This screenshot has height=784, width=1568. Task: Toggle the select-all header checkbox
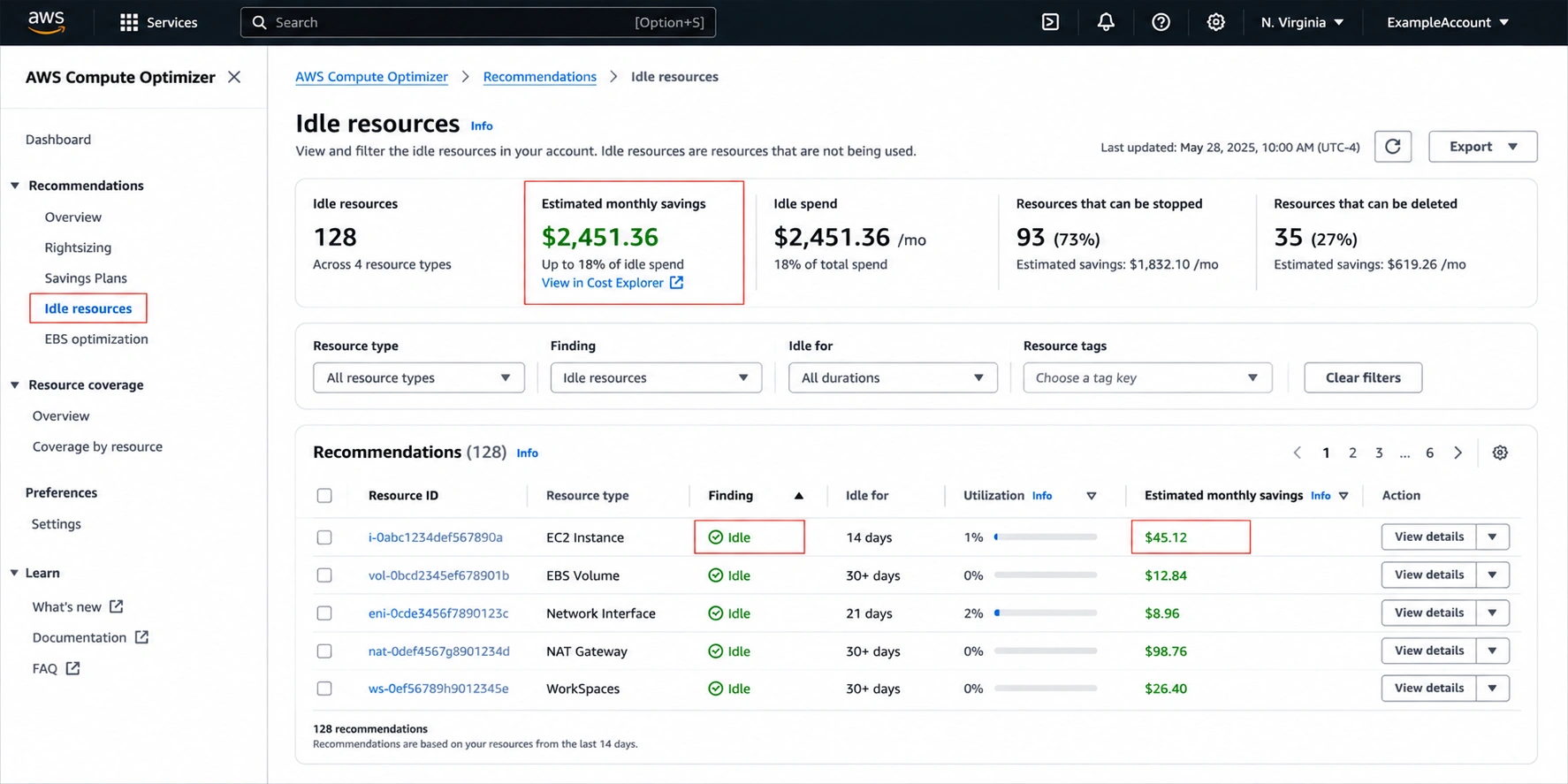pos(324,496)
